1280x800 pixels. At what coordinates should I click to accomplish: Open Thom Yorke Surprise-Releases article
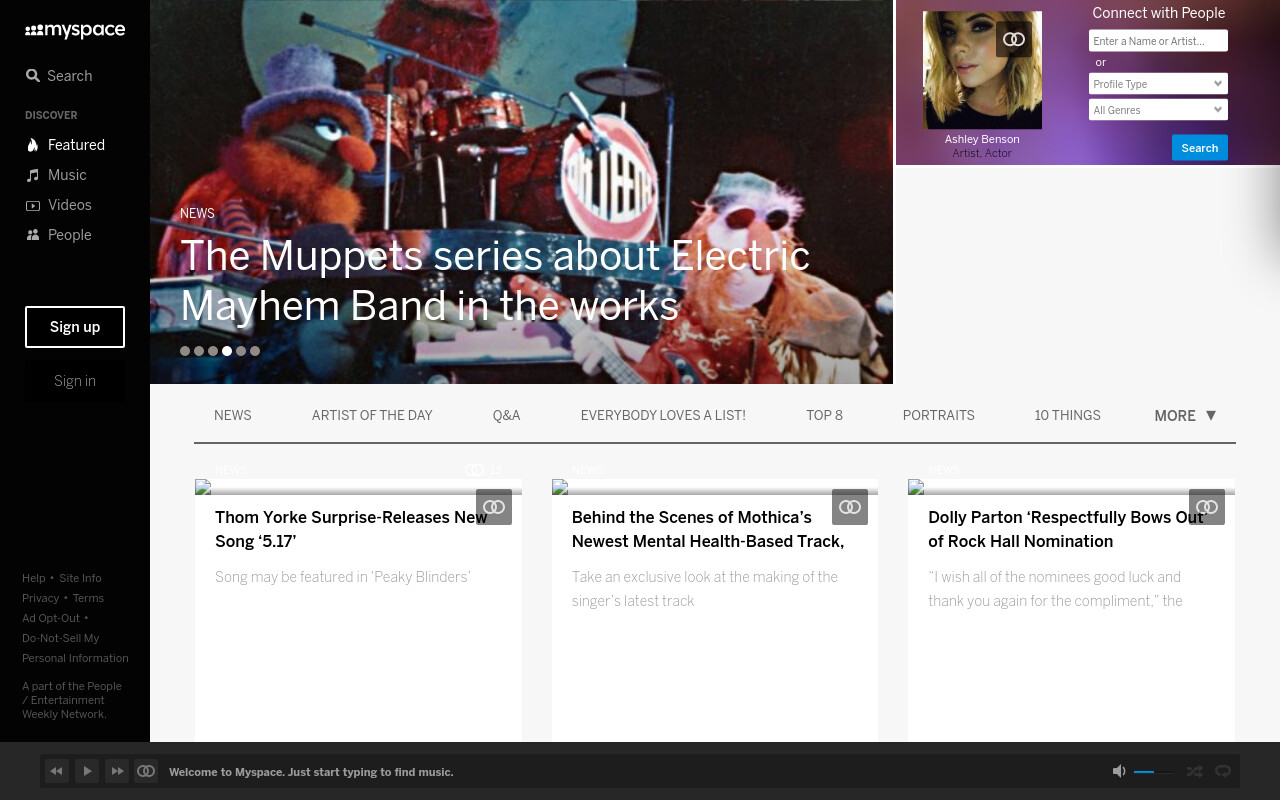(351, 529)
